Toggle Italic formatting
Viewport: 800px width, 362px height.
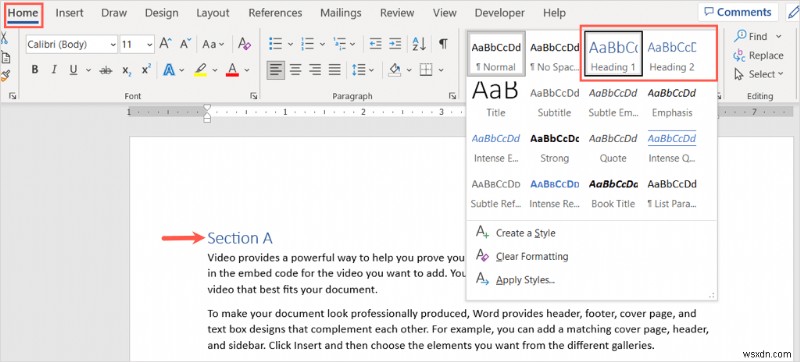tap(54, 70)
